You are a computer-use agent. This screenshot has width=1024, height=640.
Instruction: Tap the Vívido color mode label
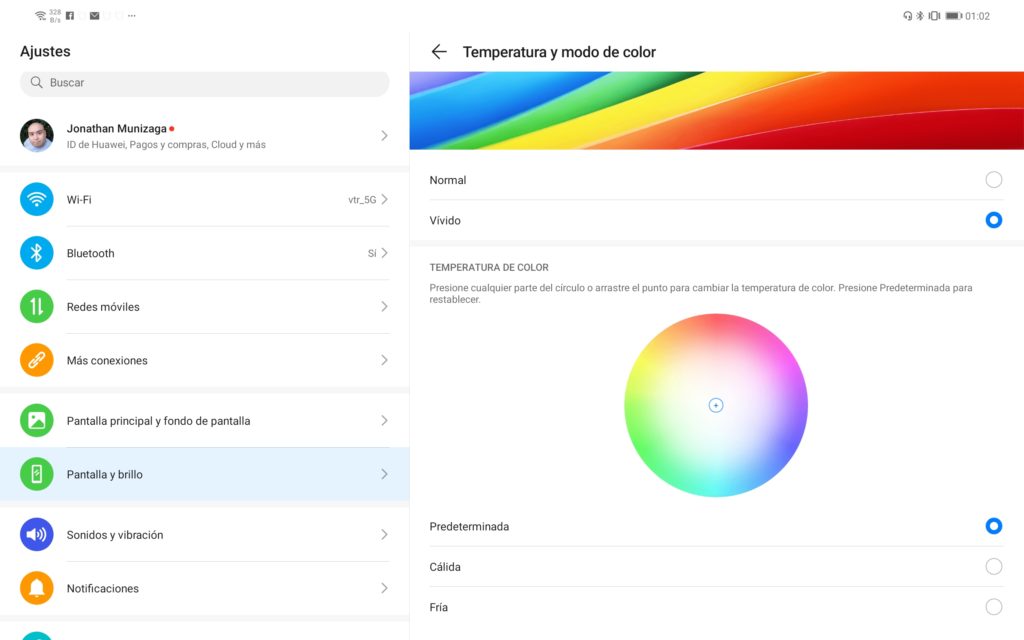tap(445, 221)
